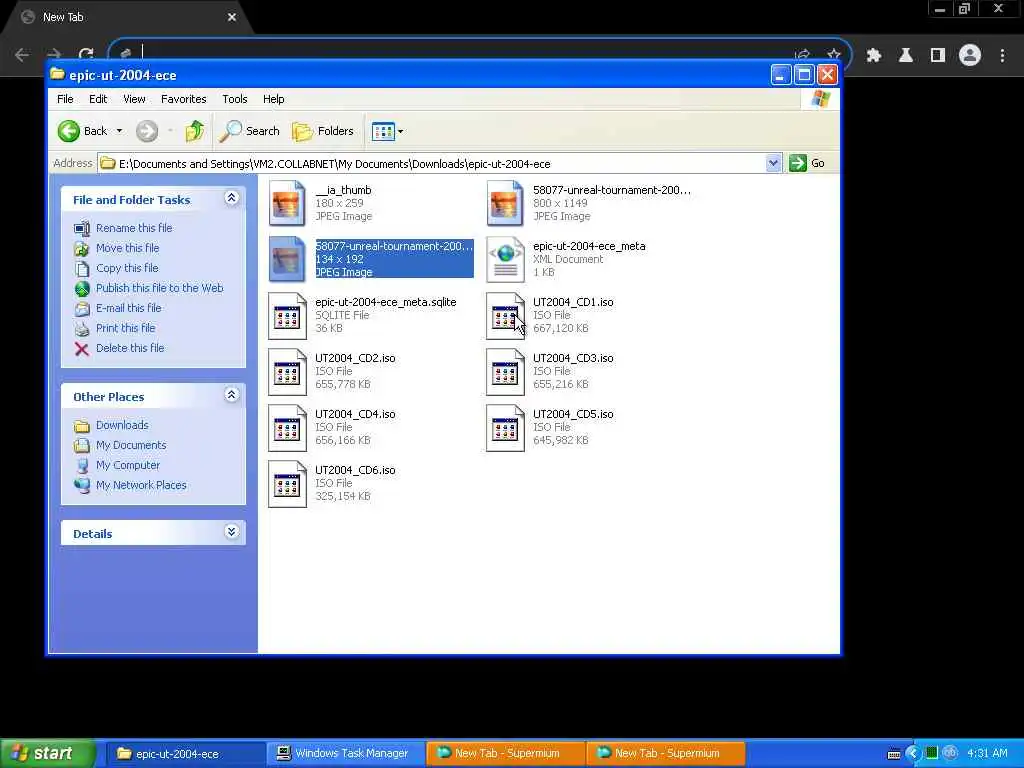Go up one folder level
1024x768 pixels.
point(195,131)
